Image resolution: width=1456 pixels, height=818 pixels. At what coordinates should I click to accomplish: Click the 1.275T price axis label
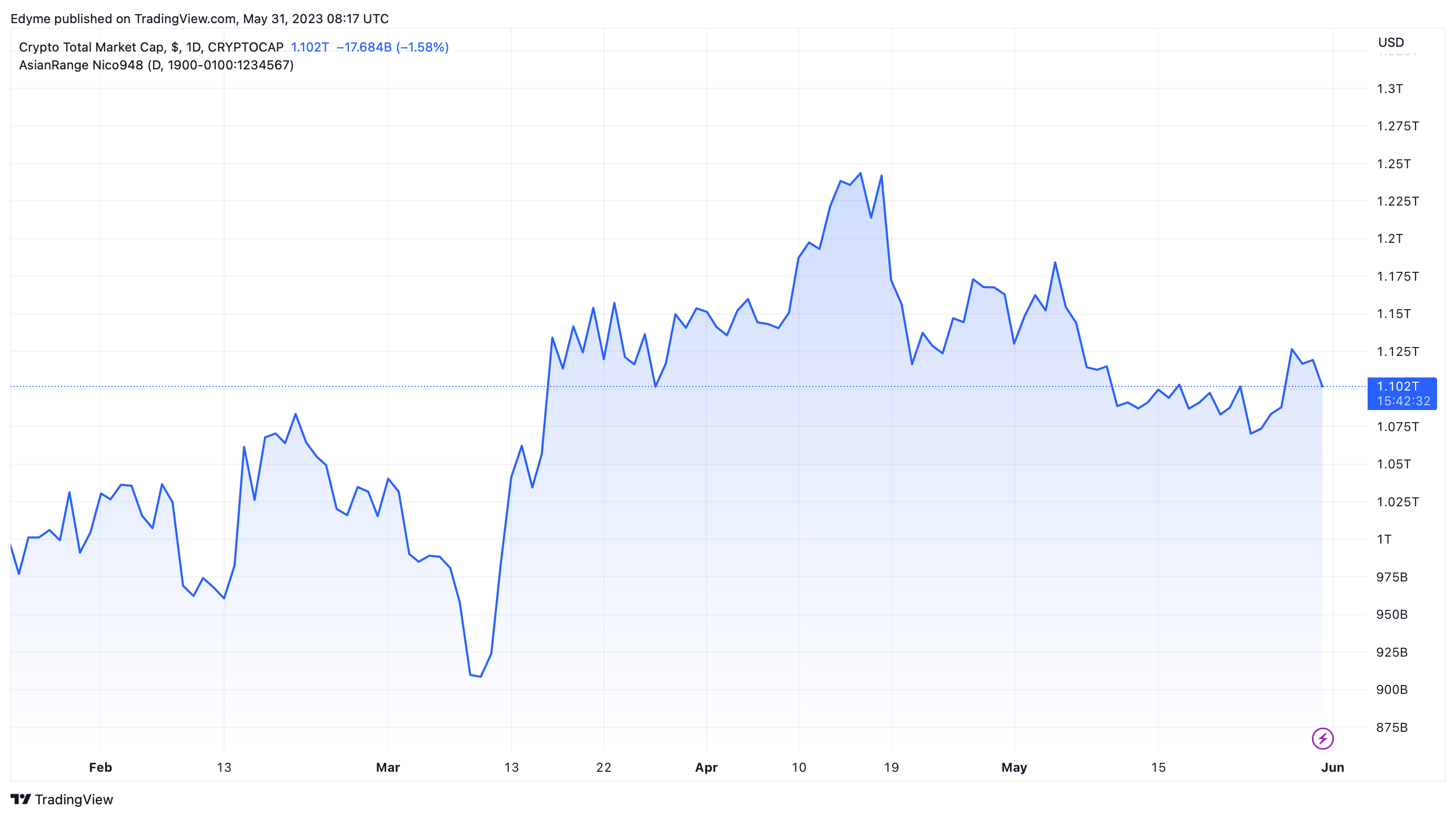(x=1397, y=126)
